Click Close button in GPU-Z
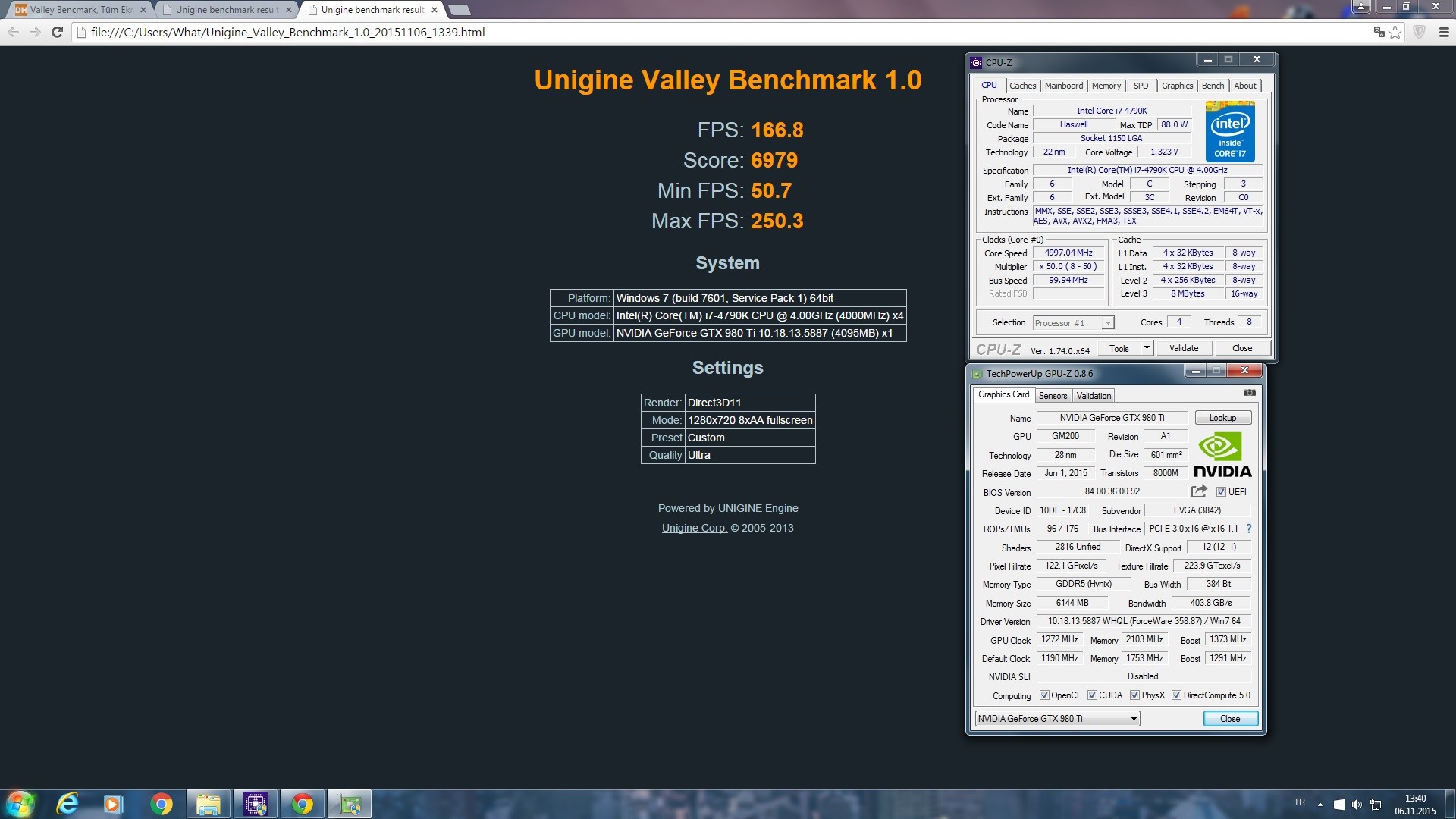This screenshot has height=819, width=1456. click(1230, 719)
